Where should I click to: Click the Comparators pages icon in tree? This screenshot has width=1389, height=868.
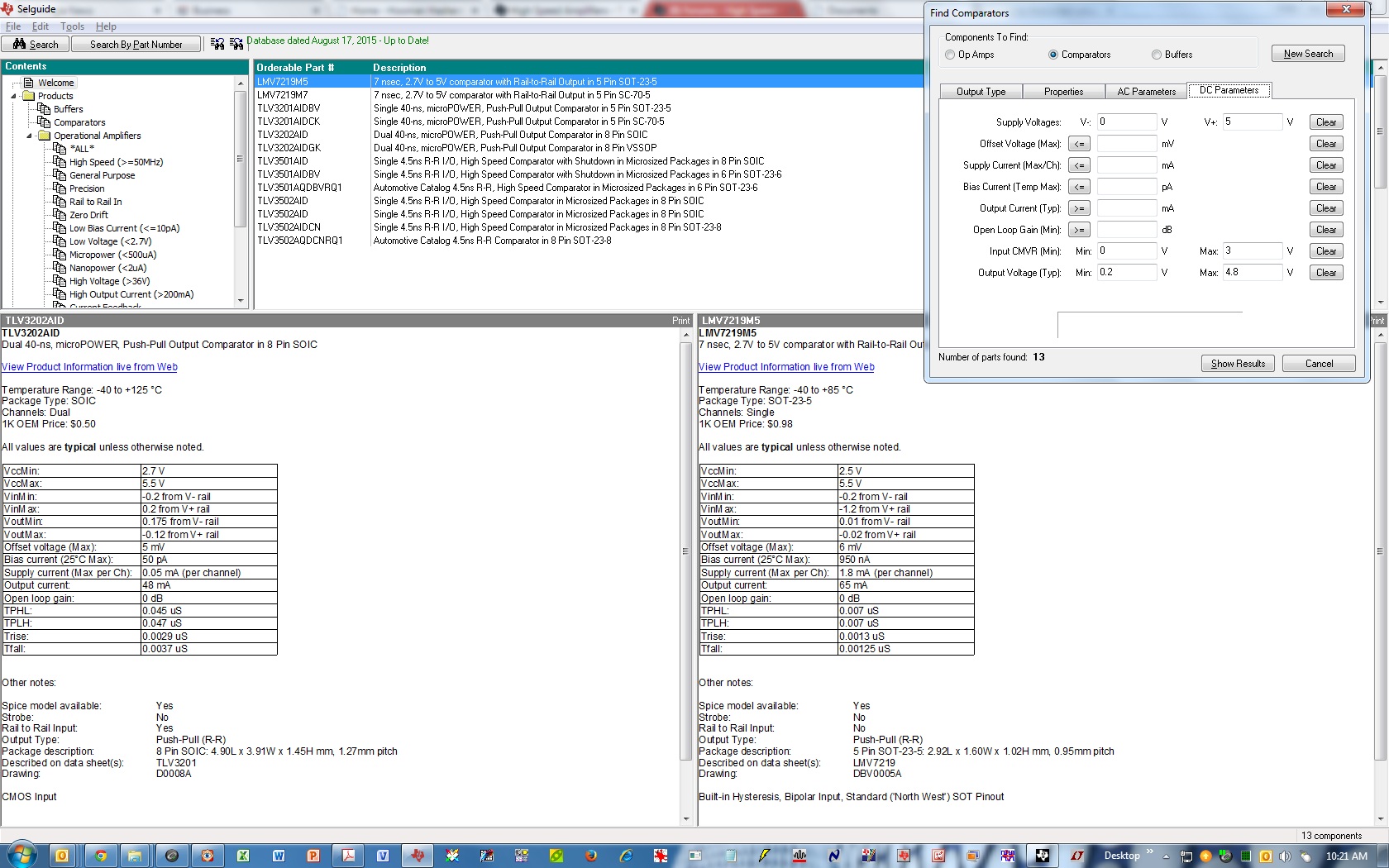[44, 122]
